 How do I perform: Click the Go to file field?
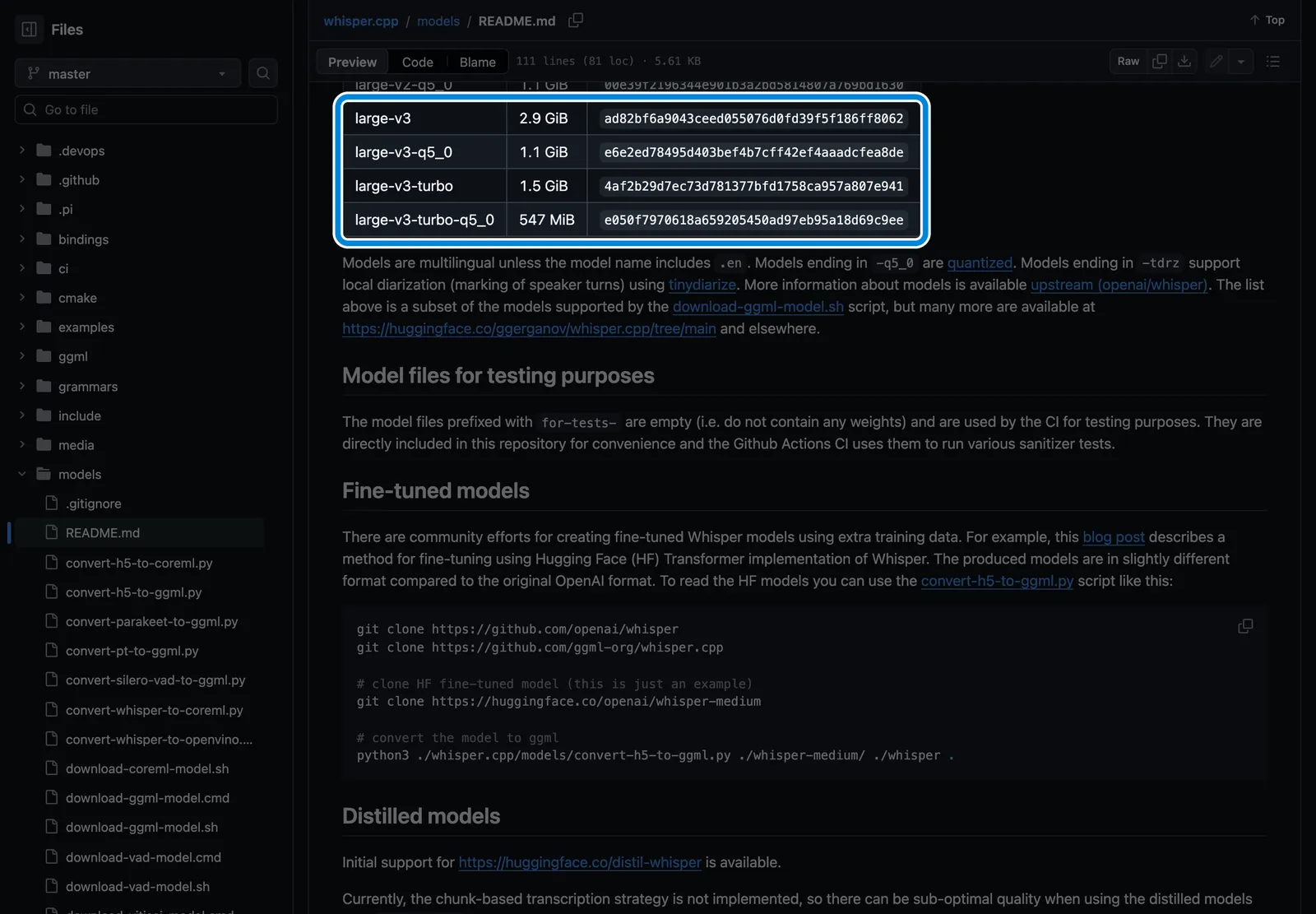coord(146,109)
